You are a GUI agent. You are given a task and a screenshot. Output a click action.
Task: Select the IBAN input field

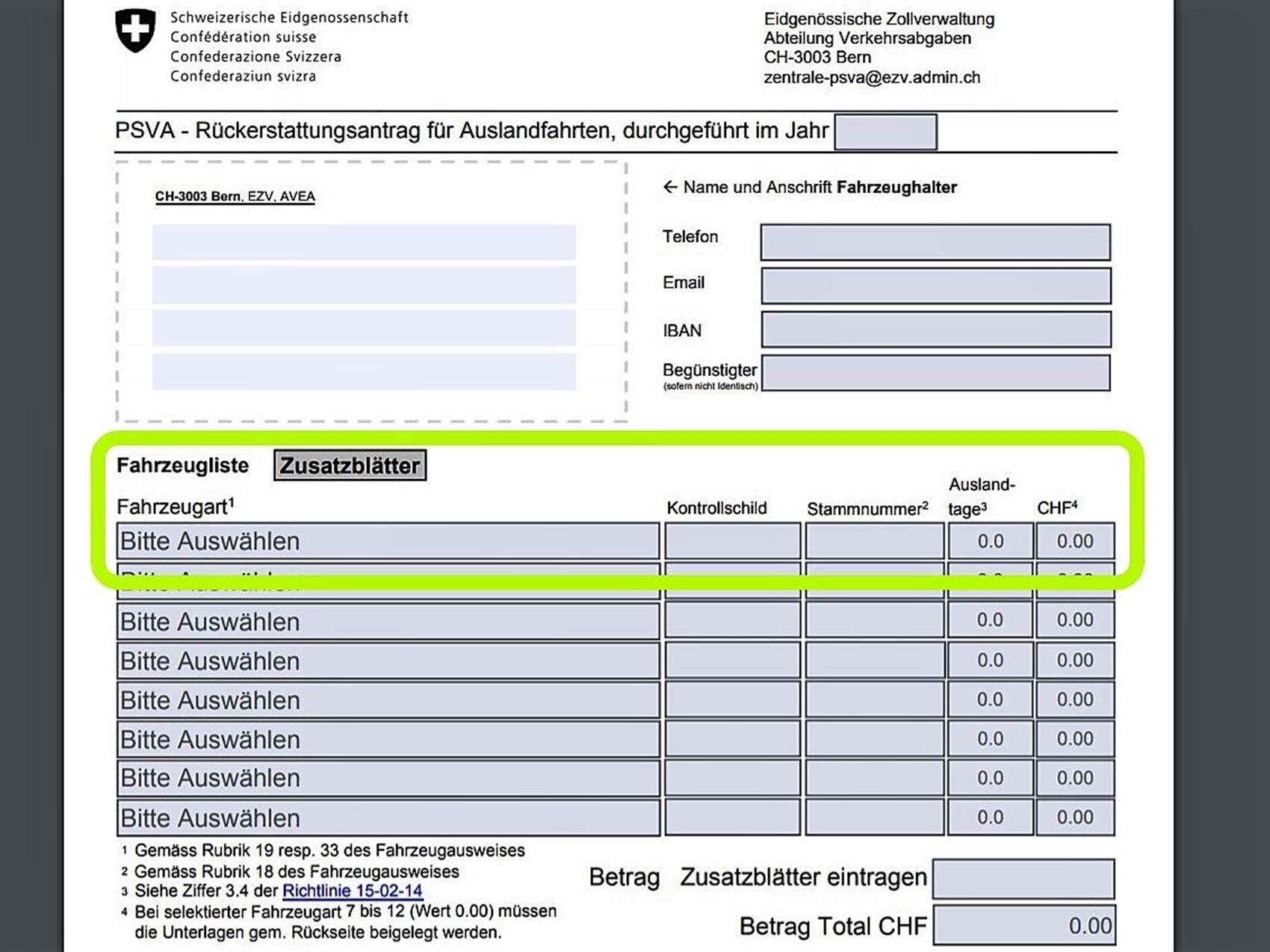[x=935, y=330]
